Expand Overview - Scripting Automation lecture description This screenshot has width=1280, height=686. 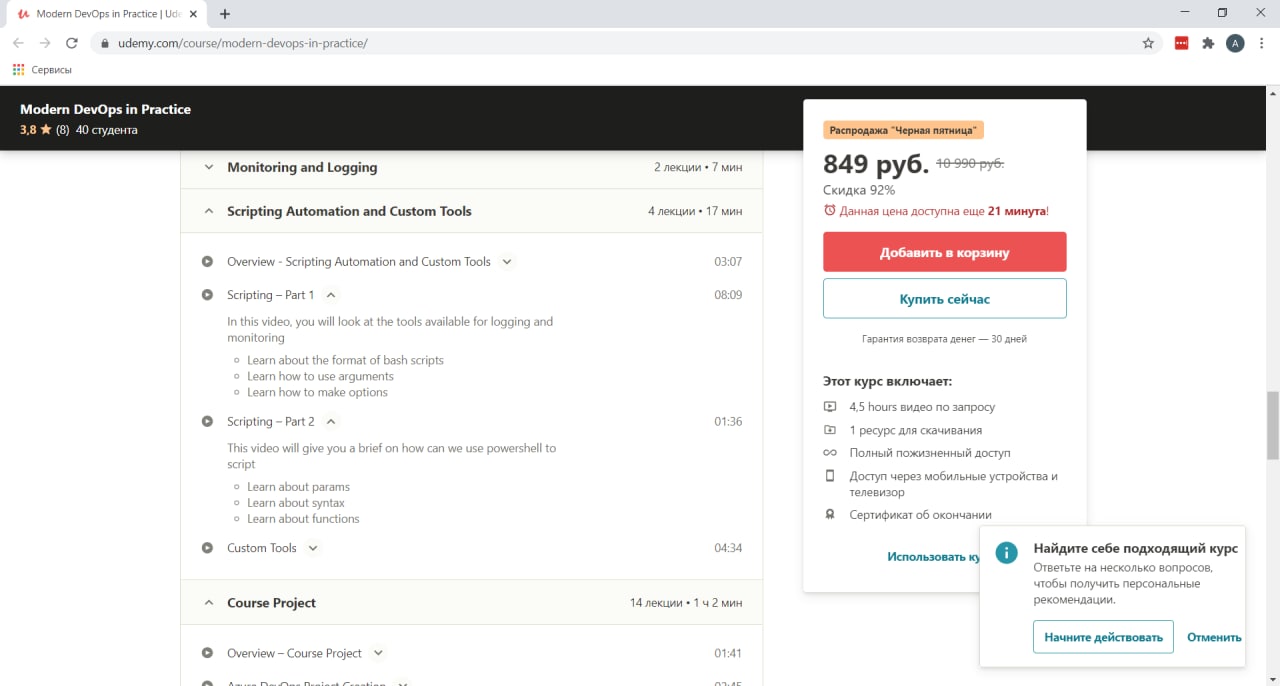click(507, 262)
